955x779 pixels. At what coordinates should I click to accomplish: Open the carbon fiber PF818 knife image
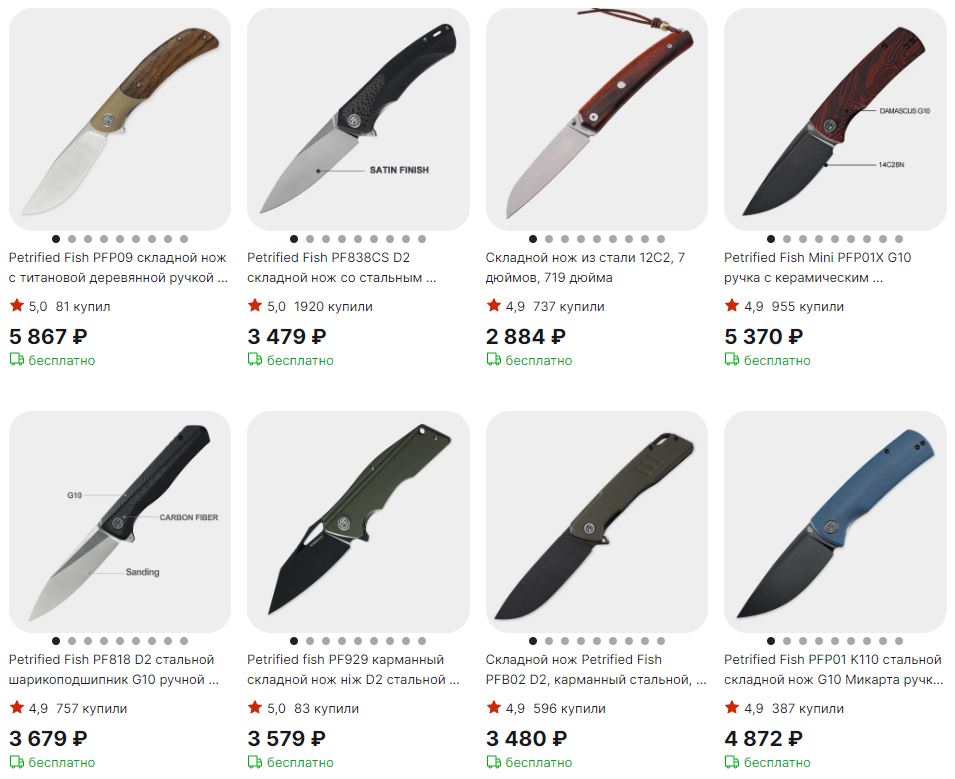(x=120, y=521)
